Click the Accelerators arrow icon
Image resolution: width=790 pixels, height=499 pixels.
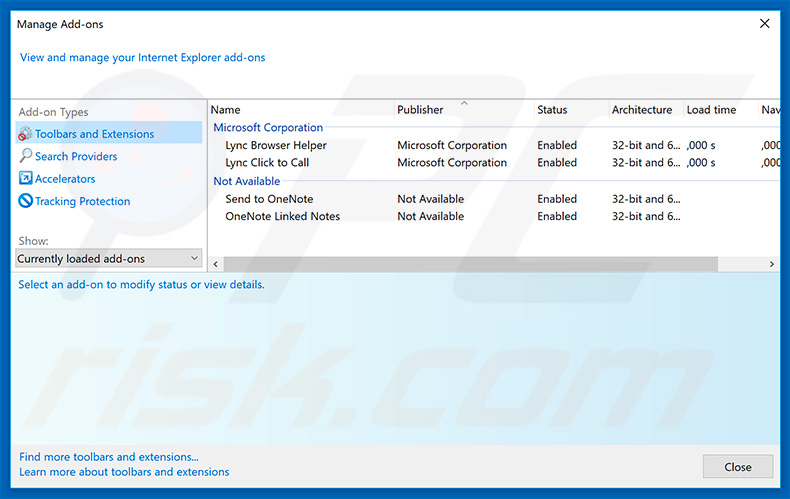[25, 178]
